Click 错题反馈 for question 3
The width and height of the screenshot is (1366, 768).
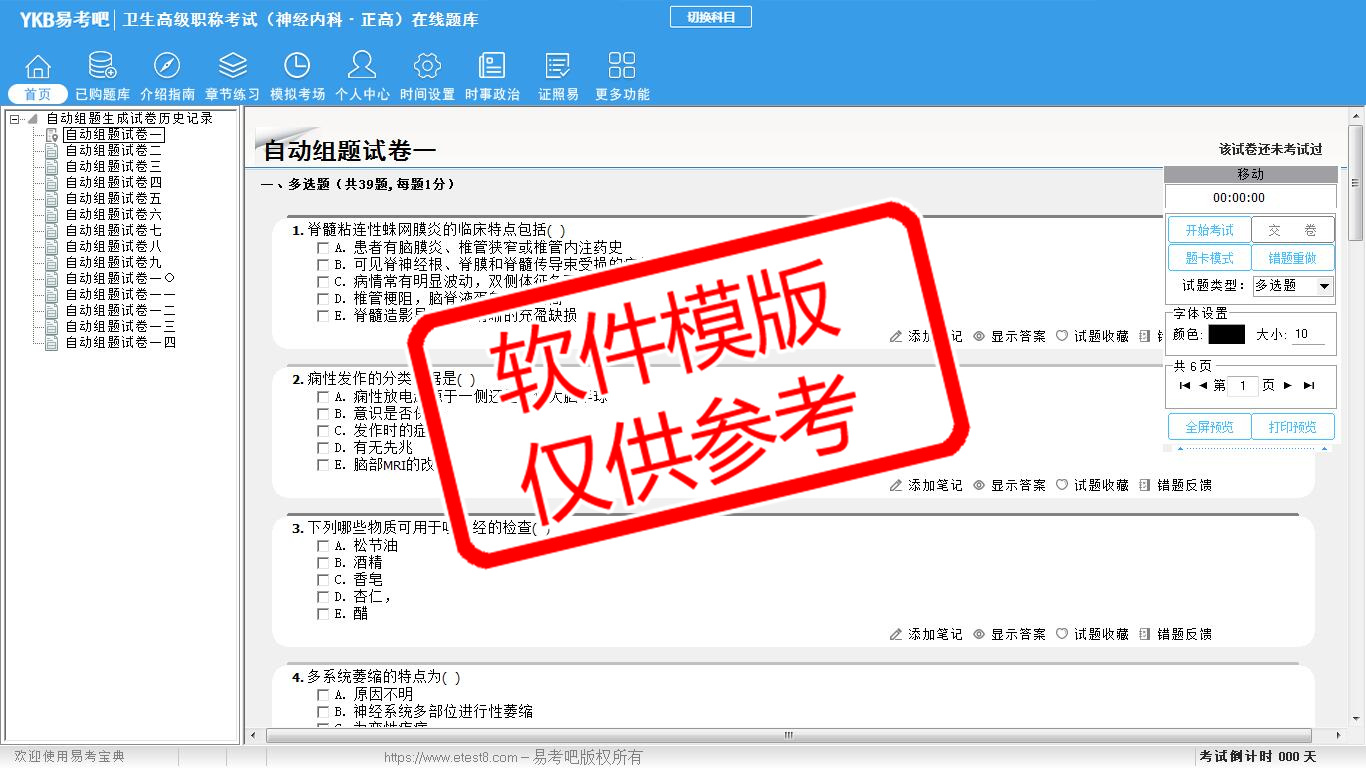click(1175, 634)
